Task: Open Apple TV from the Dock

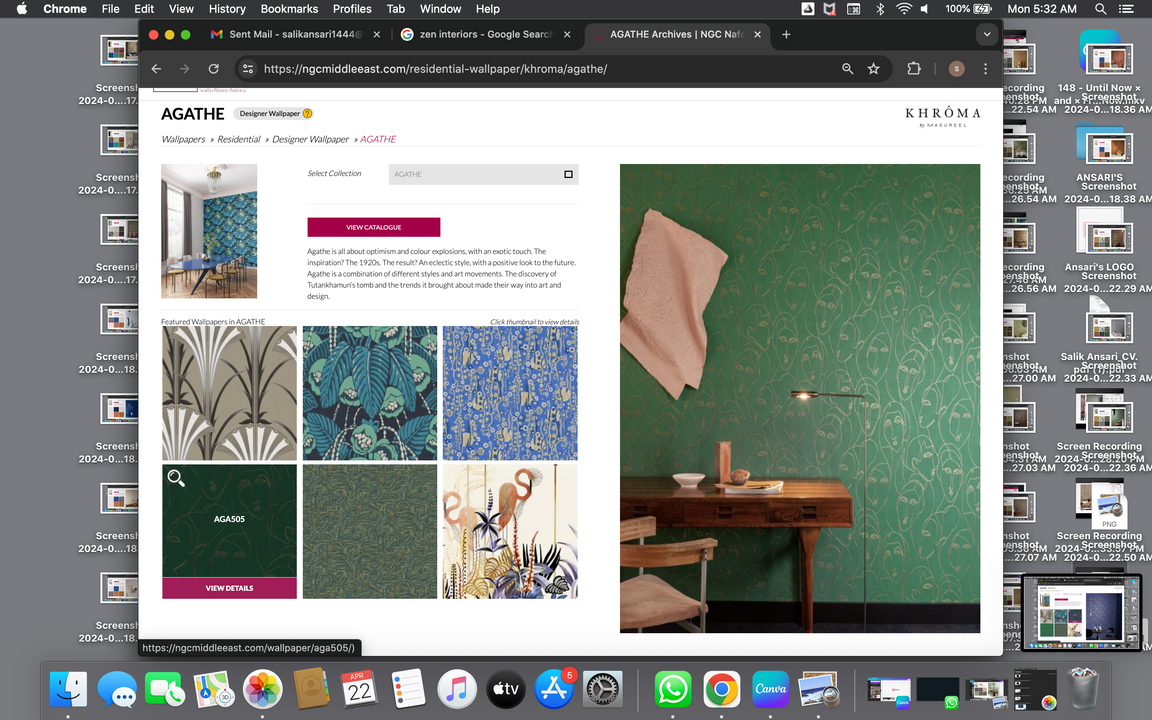Action: pos(505,689)
